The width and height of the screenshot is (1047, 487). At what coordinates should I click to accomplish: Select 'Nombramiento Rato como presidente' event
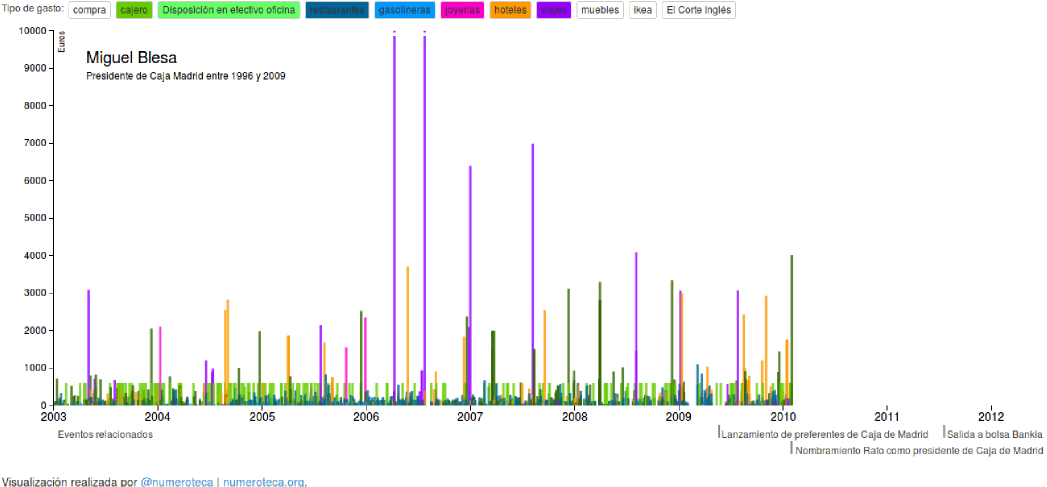[918, 450]
